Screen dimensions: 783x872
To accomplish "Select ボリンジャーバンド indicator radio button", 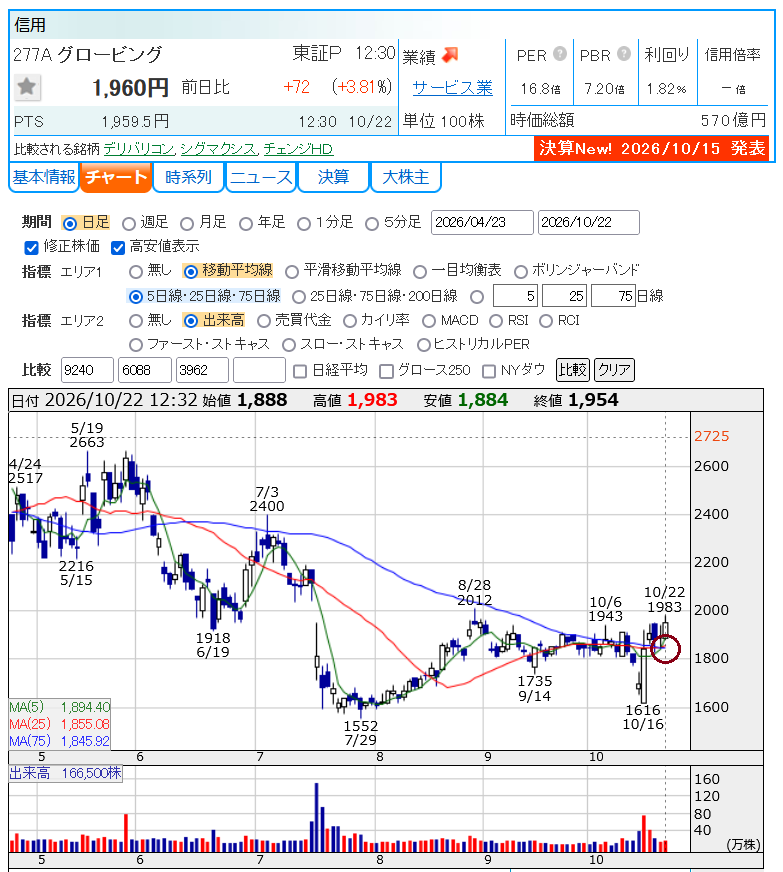I will (521, 271).
